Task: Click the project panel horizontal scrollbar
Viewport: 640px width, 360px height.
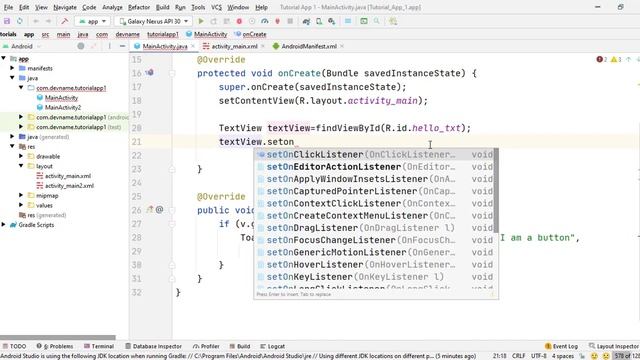Action: [58, 338]
